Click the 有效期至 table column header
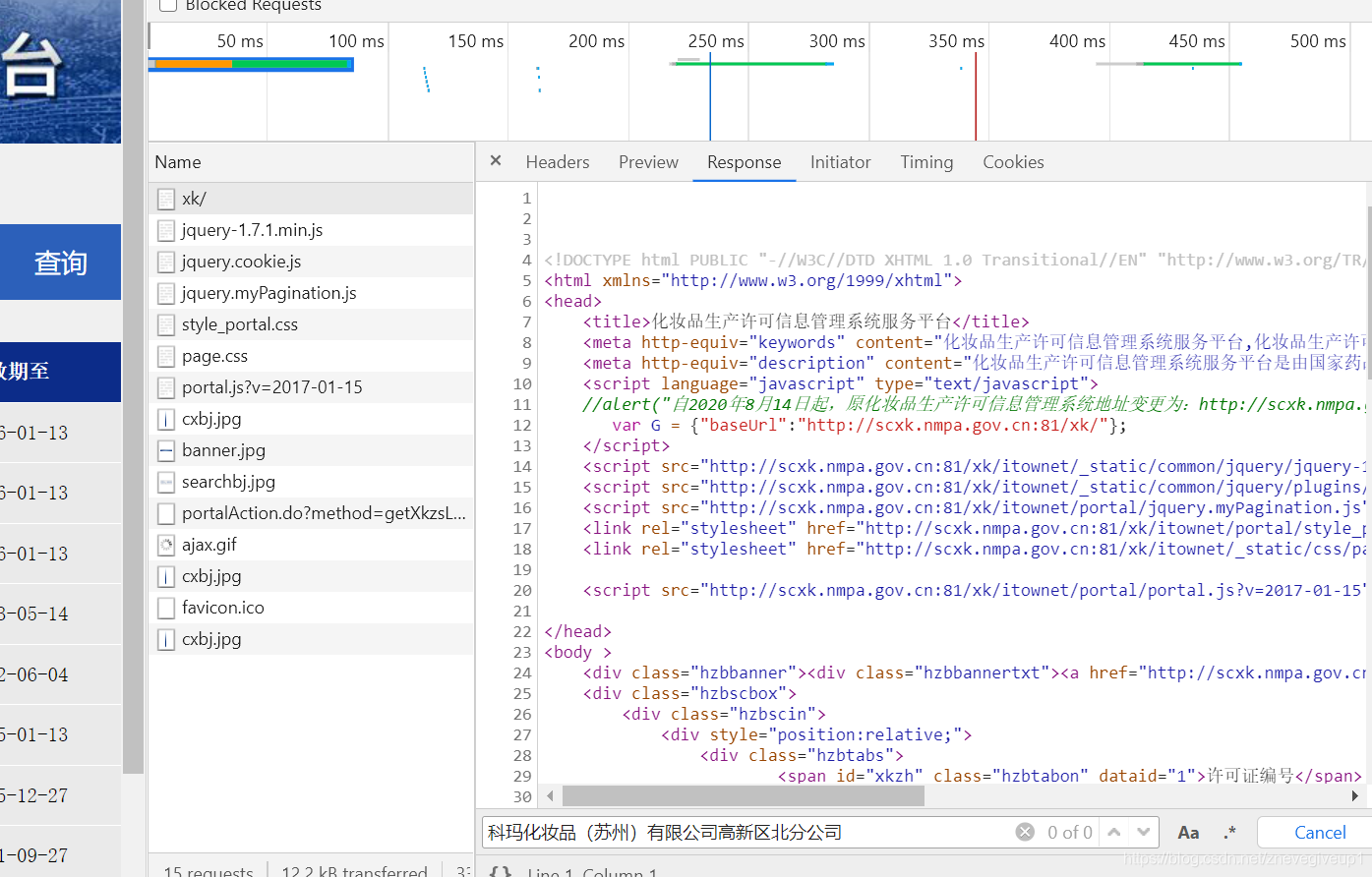The width and height of the screenshot is (1372, 877). 60,372
